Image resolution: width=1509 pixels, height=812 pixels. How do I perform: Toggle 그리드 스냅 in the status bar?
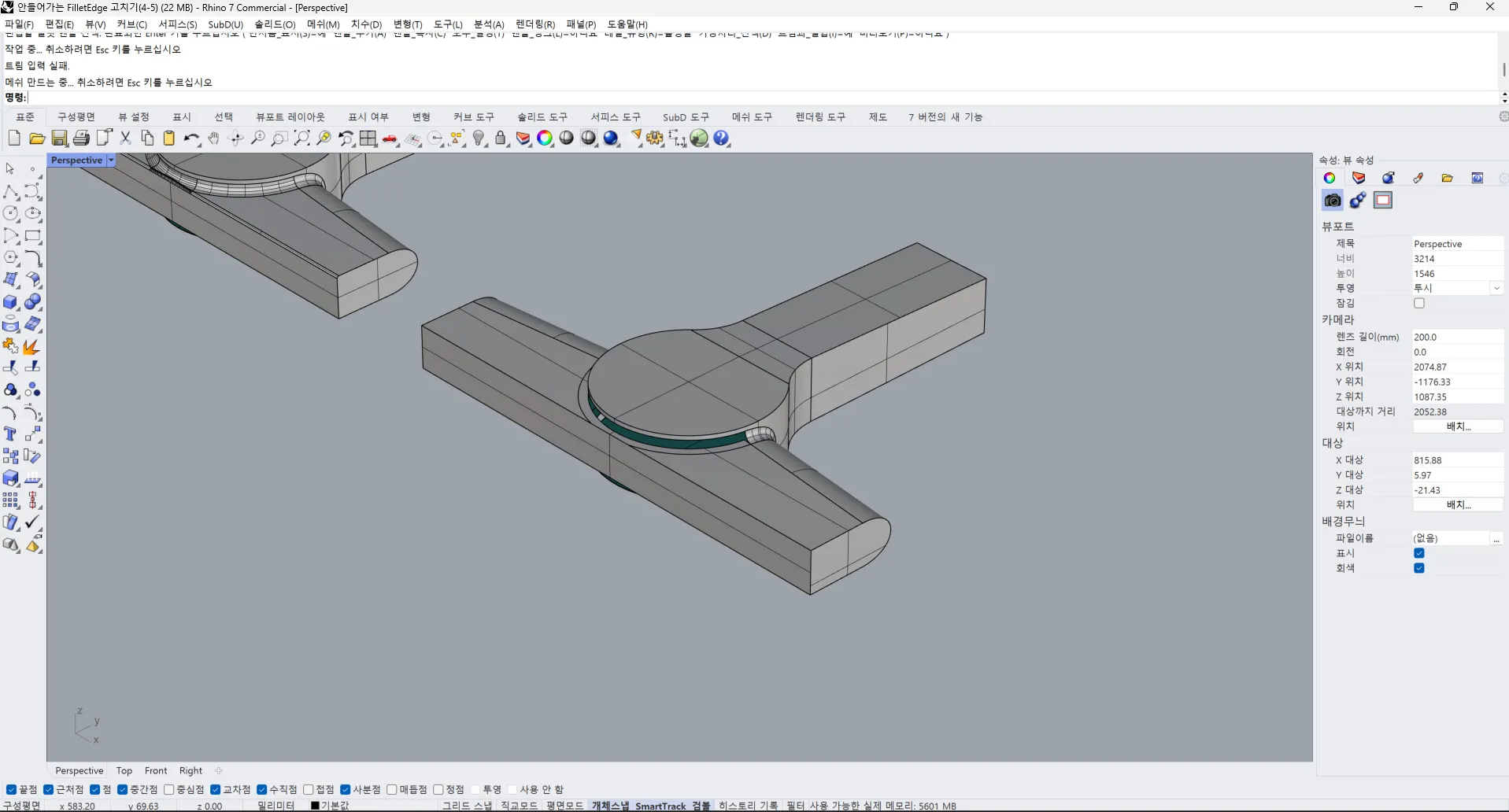[x=467, y=806]
